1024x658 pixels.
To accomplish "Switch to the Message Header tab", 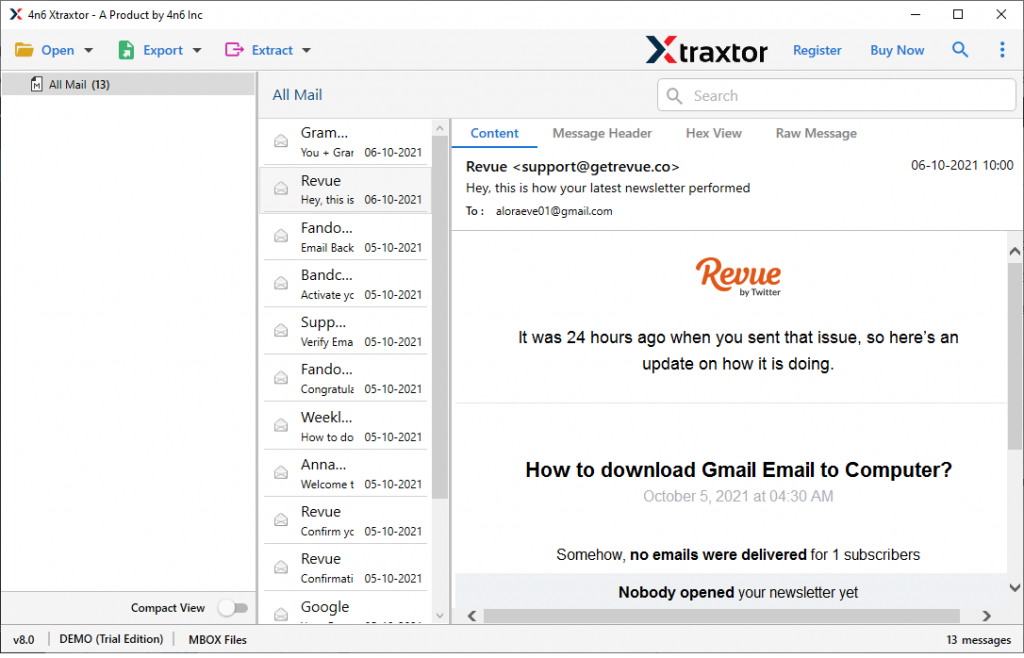I will (601, 132).
